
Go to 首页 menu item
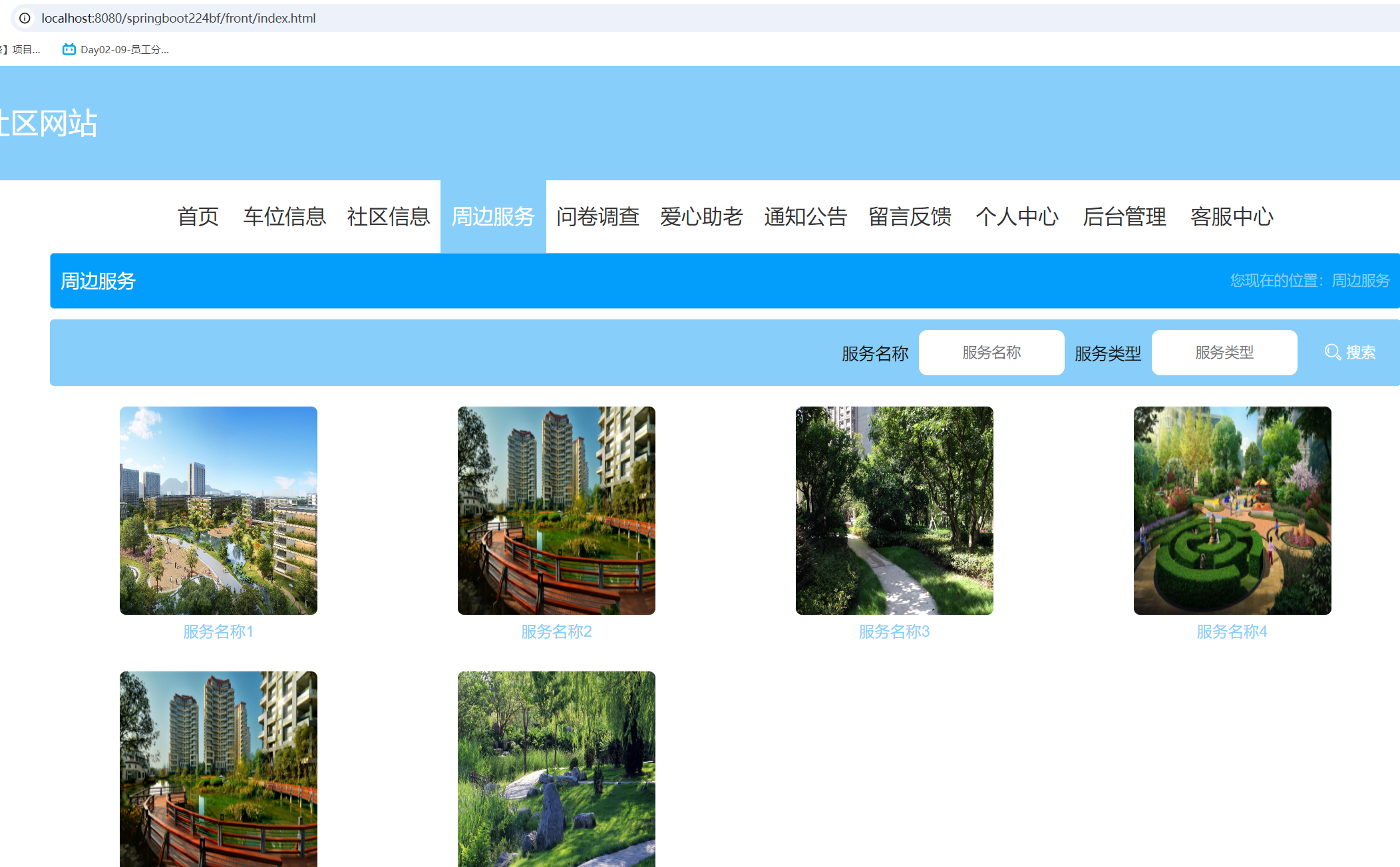[198, 216]
